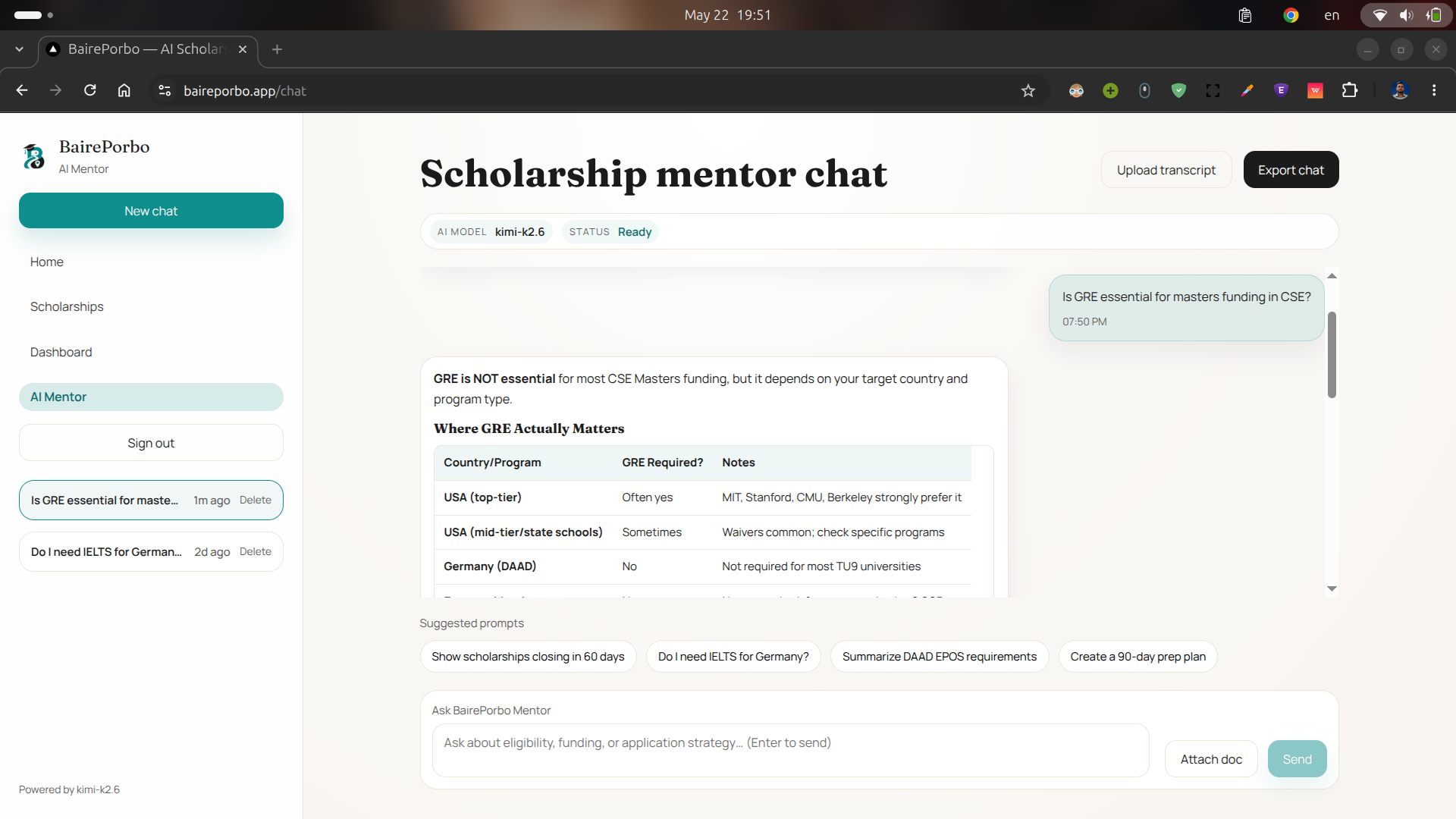View site information icon in address bar
The image size is (1456, 819).
(165, 91)
